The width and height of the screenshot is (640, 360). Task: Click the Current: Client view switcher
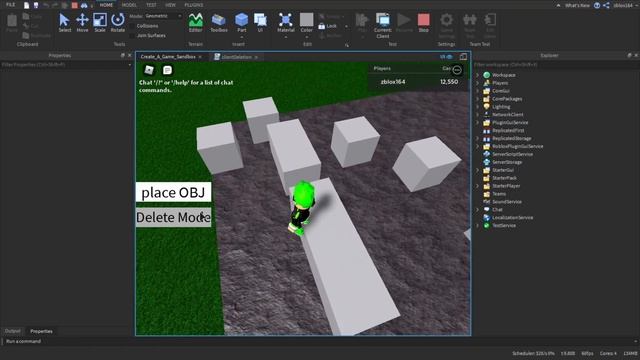(382, 25)
